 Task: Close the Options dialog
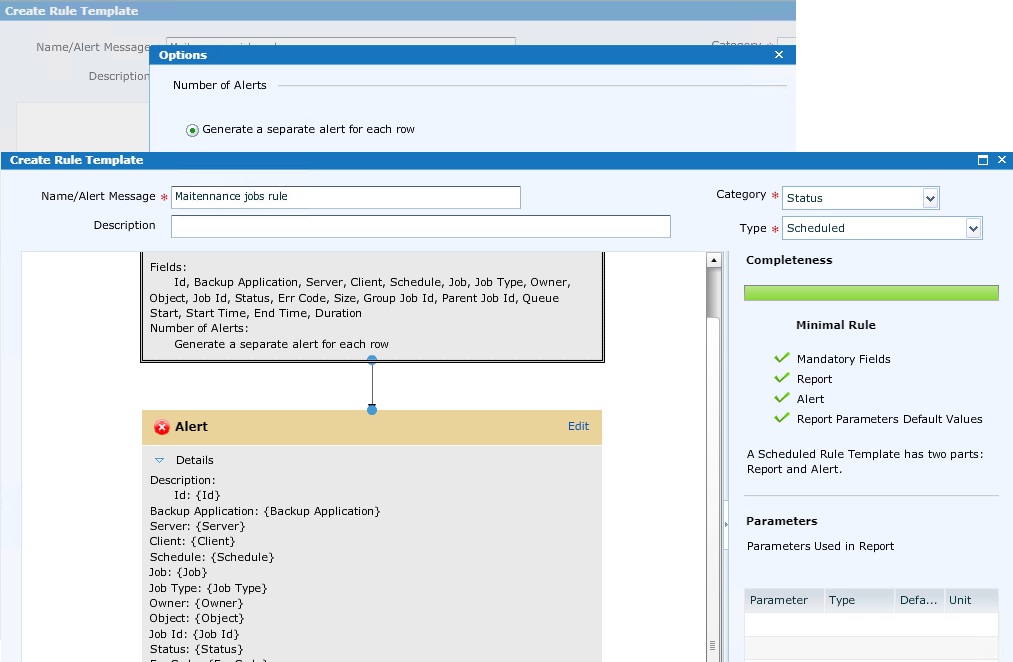pos(779,55)
